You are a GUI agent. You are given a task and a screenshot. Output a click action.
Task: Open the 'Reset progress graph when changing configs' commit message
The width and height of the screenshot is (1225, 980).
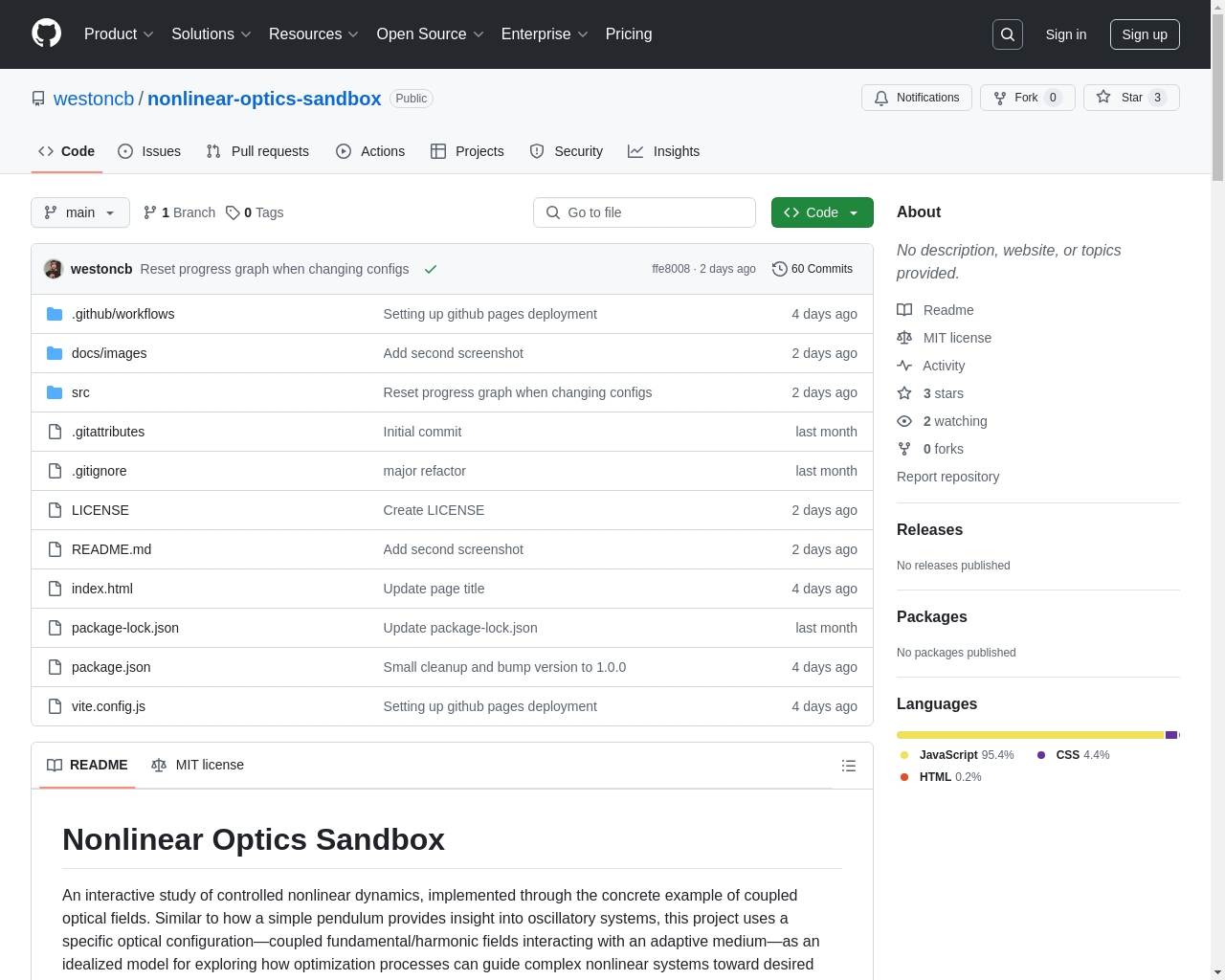pyautogui.click(x=275, y=269)
